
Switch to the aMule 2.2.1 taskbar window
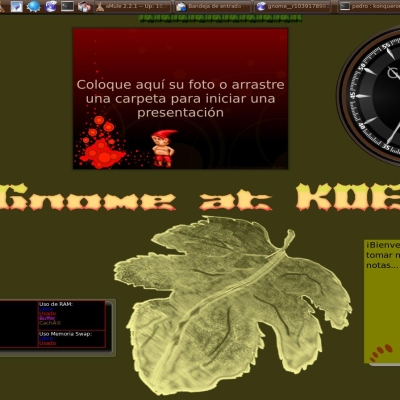133,6
